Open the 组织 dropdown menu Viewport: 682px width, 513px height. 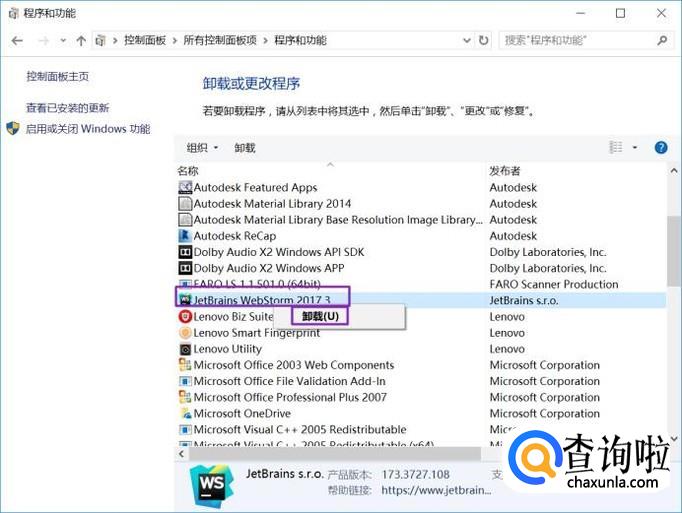202,148
